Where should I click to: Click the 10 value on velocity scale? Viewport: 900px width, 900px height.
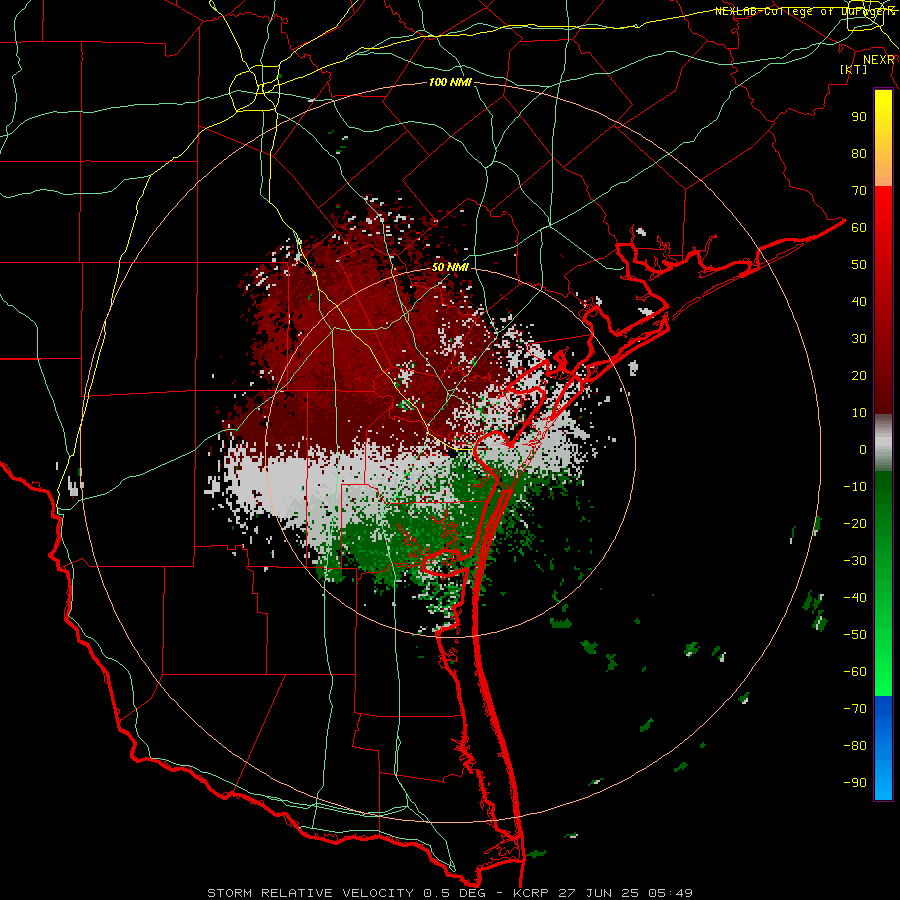coord(859,413)
